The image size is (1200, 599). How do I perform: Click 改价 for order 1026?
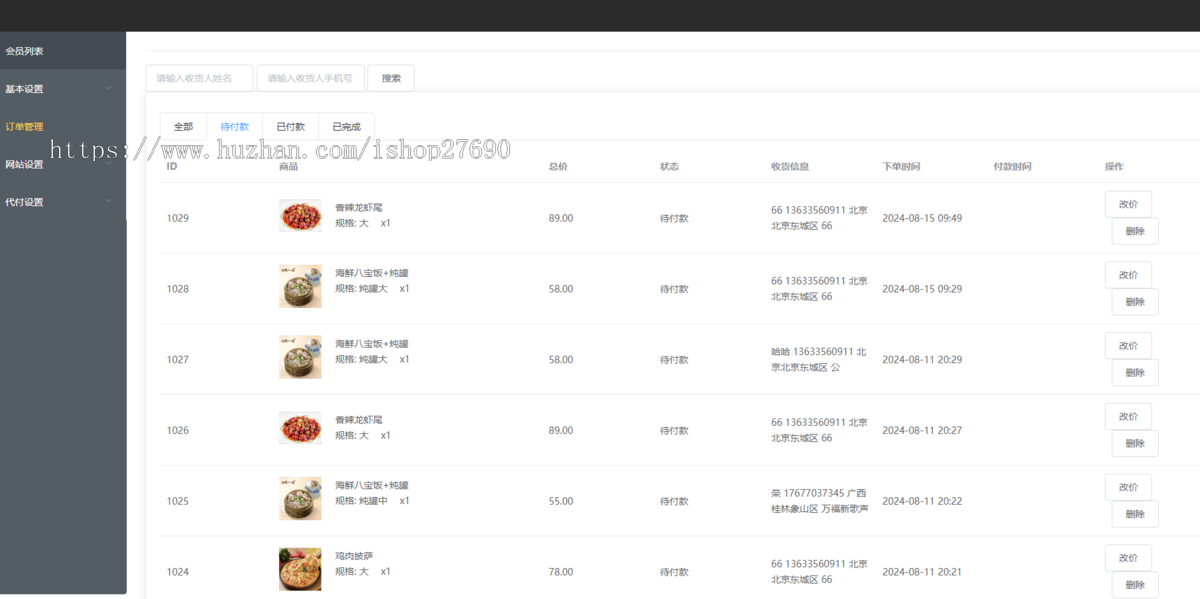click(x=1128, y=417)
